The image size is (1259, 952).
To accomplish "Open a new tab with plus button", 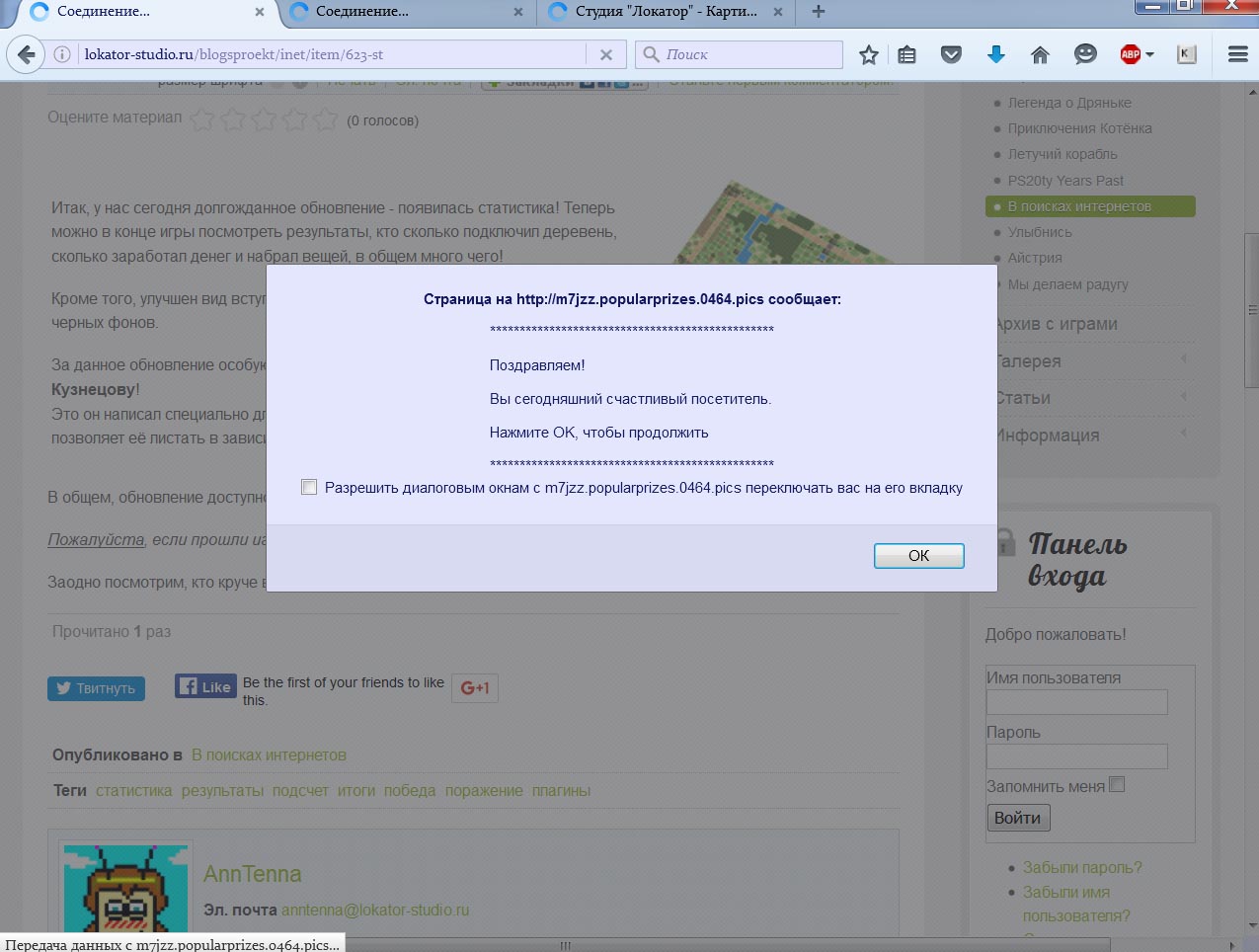I will pos(818,12).
